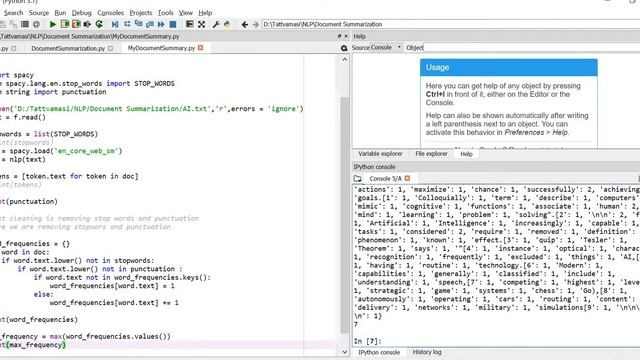Image resolution: width=640 pixels, height=360 pixels.
Task: Select the Console 5/A tab
Action: point(385,178)
